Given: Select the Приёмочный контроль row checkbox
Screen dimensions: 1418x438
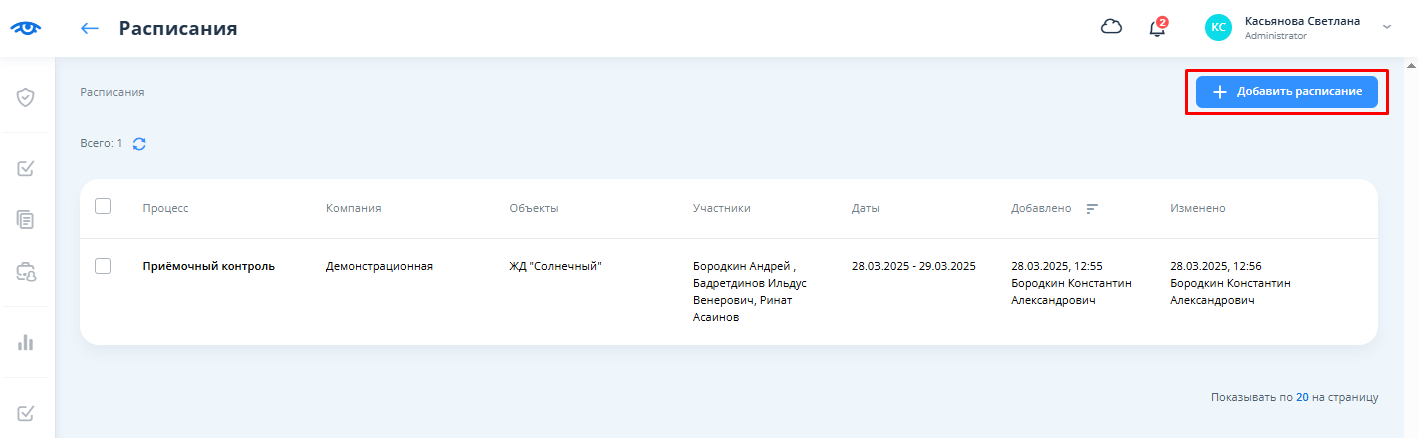Looking at the screenshot, I should click(103, 266).
